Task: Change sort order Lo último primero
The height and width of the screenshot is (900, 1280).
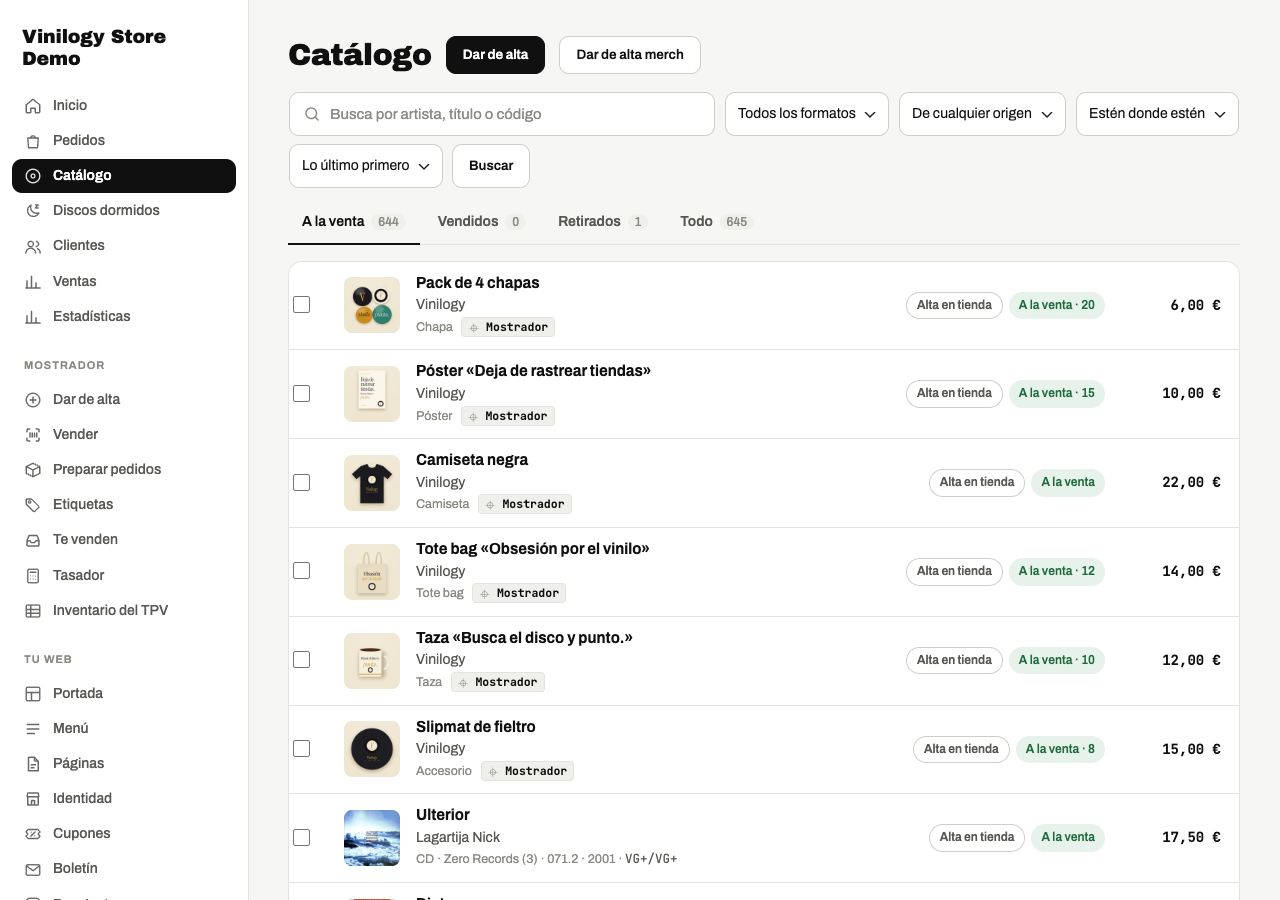Action: click(366, 166)
